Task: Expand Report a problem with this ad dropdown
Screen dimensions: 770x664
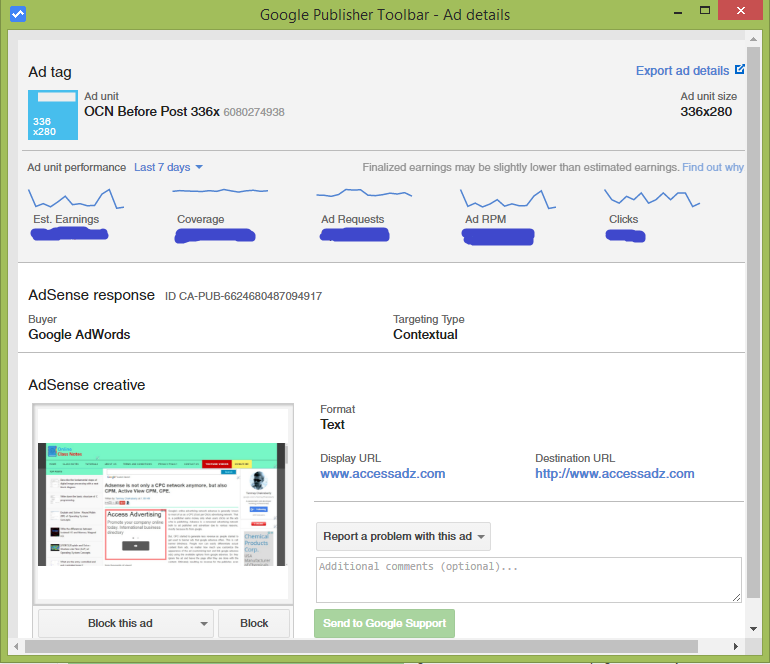Action: coord(403,536)
